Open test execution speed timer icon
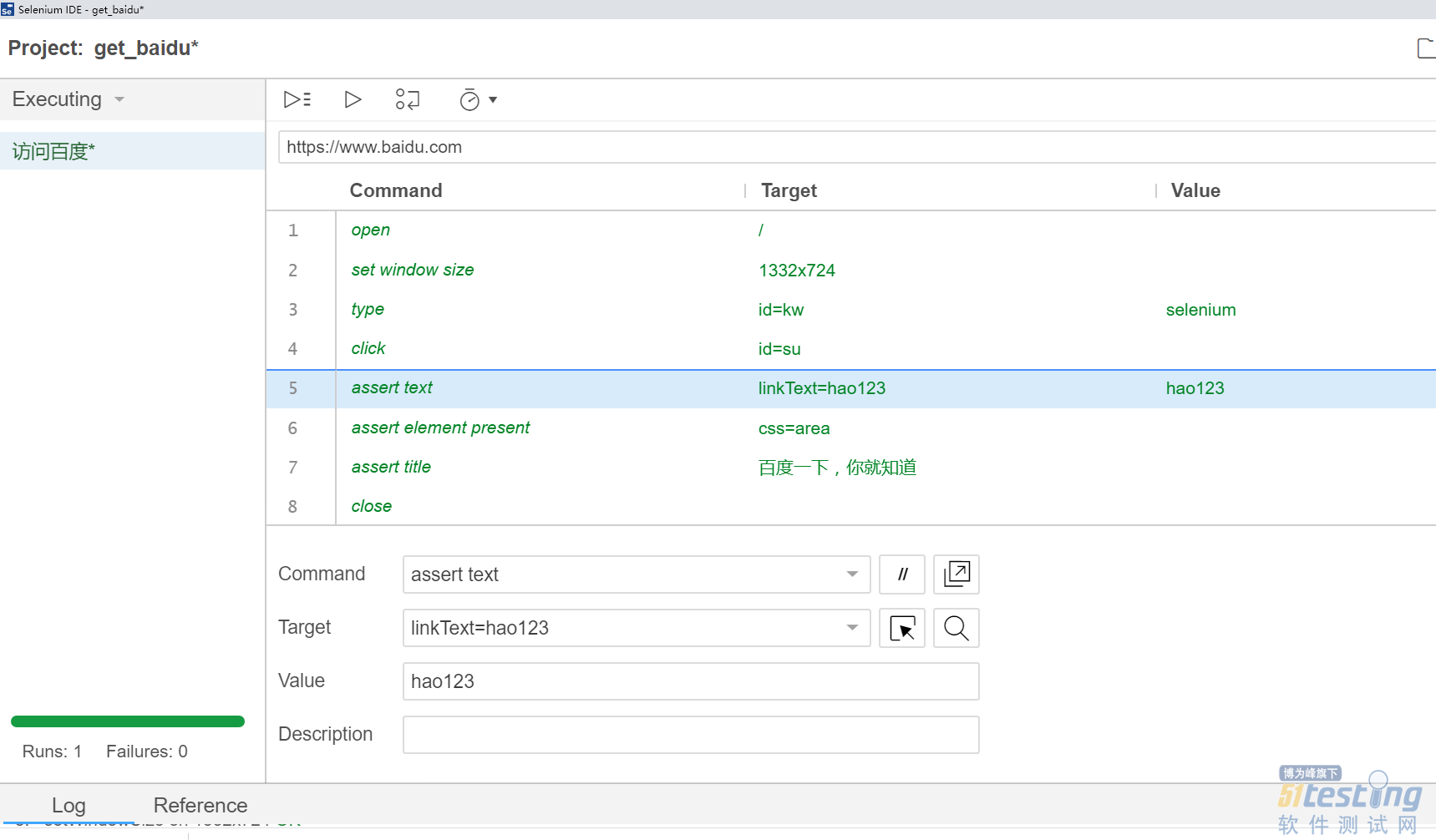The height and width of the screenshot is (840, 1436). (469, 100)
